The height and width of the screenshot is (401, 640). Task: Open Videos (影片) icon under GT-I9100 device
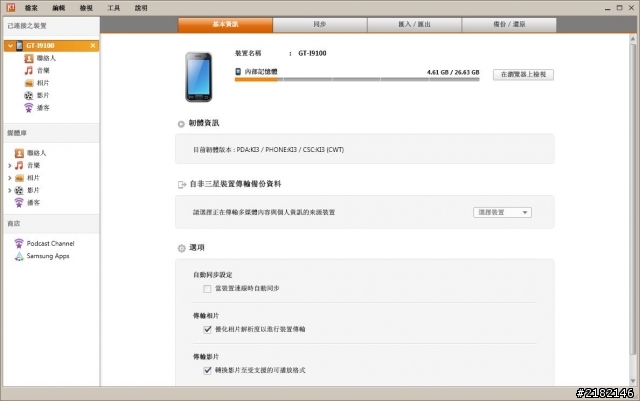(29, 96)
